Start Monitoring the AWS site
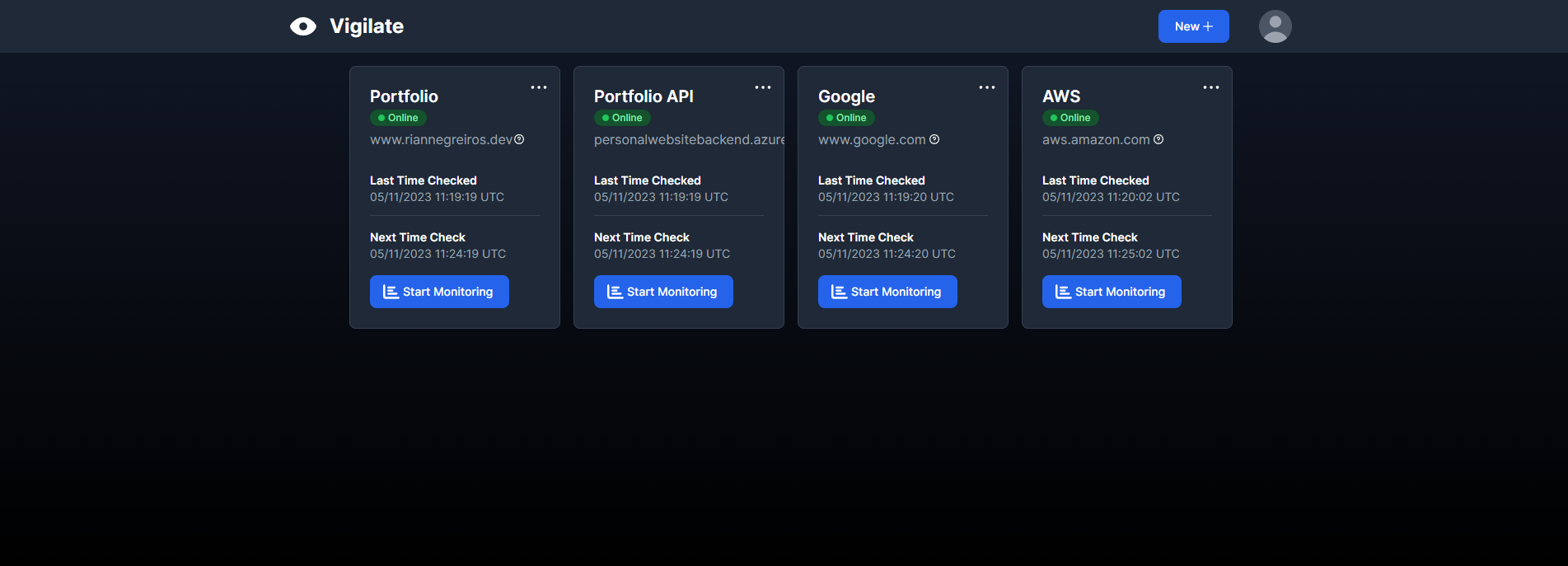This screenshot has width=1568, height=566. click(1112, 292)
